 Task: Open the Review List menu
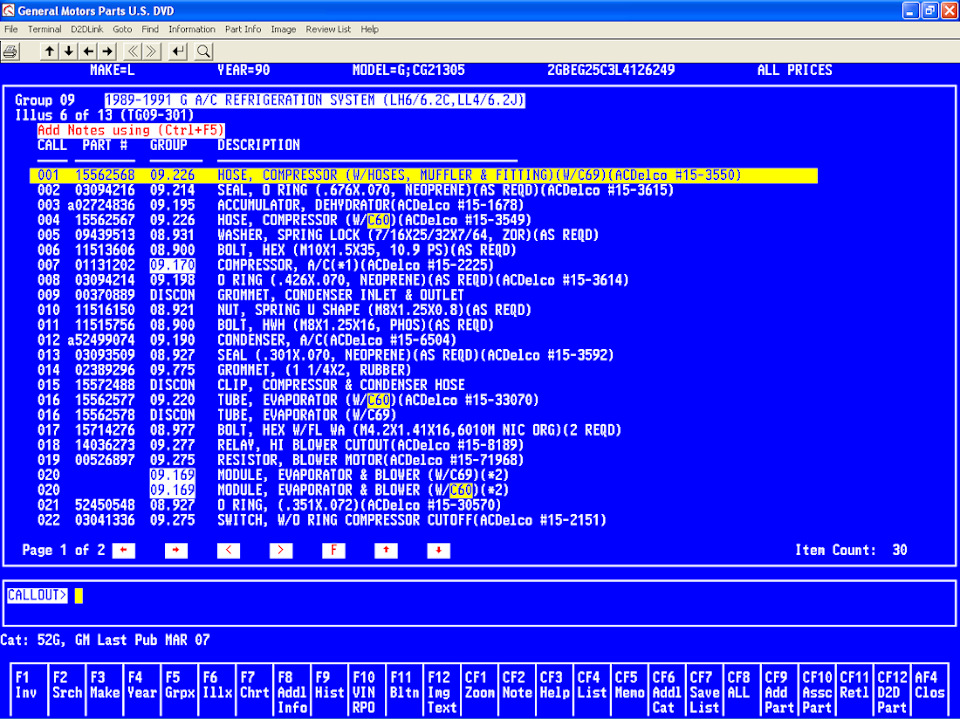point(328,29)
